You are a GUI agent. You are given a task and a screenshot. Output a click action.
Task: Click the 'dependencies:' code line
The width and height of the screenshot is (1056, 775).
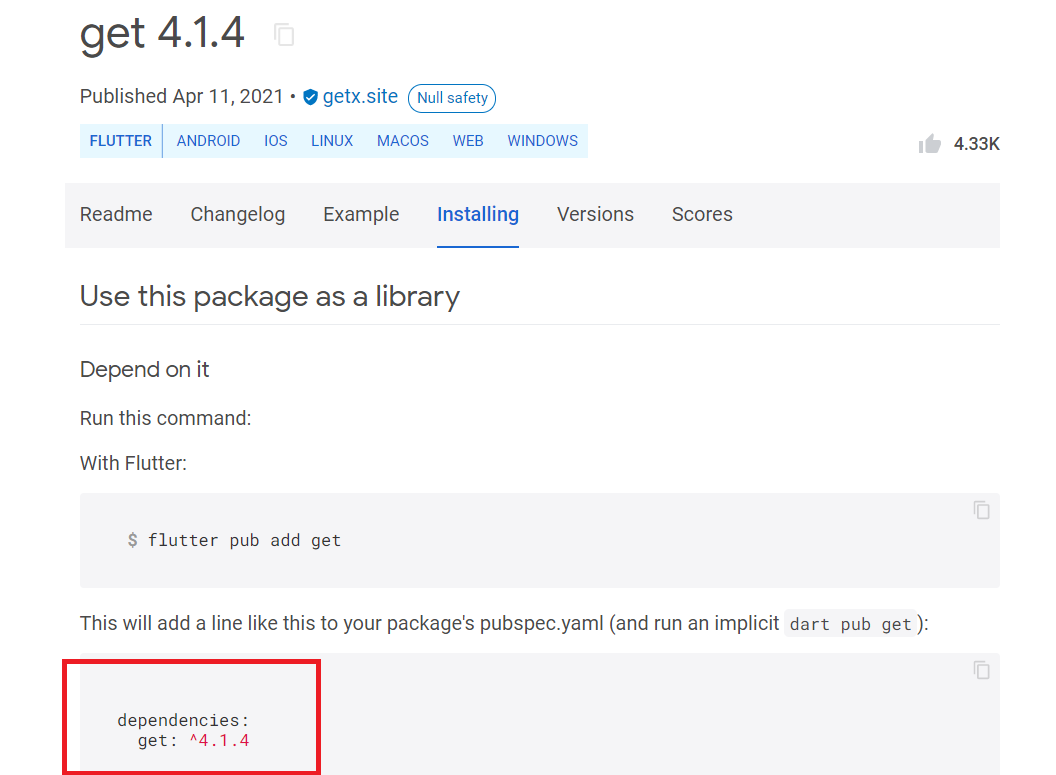click(x=183, y=720)
